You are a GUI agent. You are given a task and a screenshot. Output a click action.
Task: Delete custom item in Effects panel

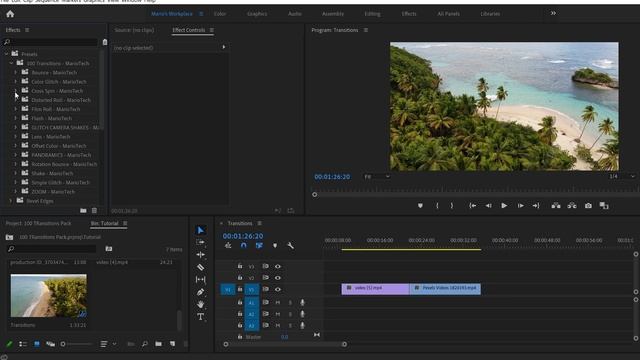pyautogui.click(x=94, y=211)
